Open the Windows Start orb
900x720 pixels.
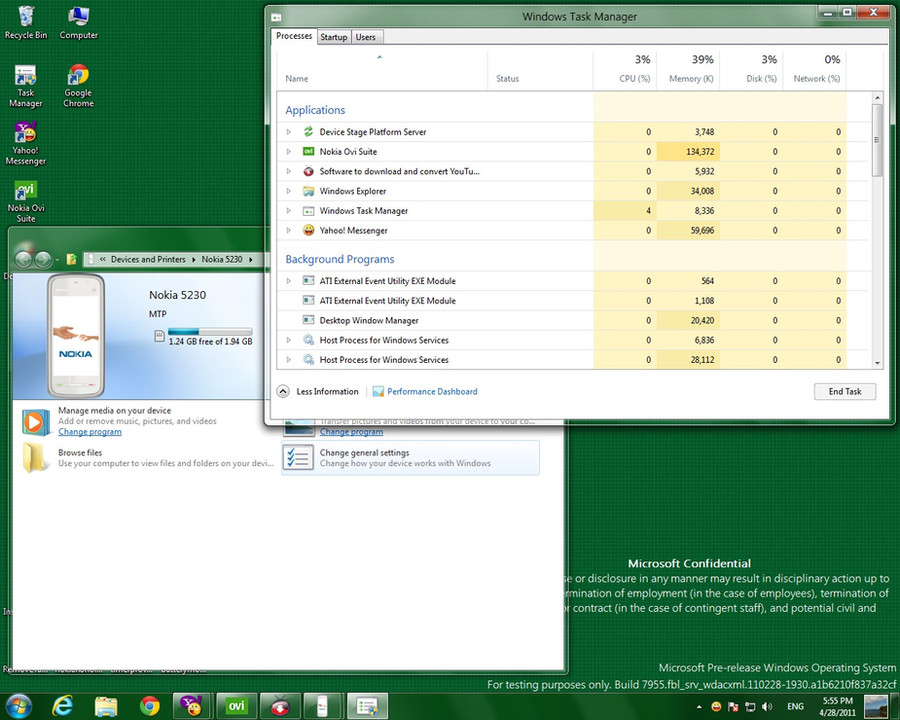(x=18, y=706)
